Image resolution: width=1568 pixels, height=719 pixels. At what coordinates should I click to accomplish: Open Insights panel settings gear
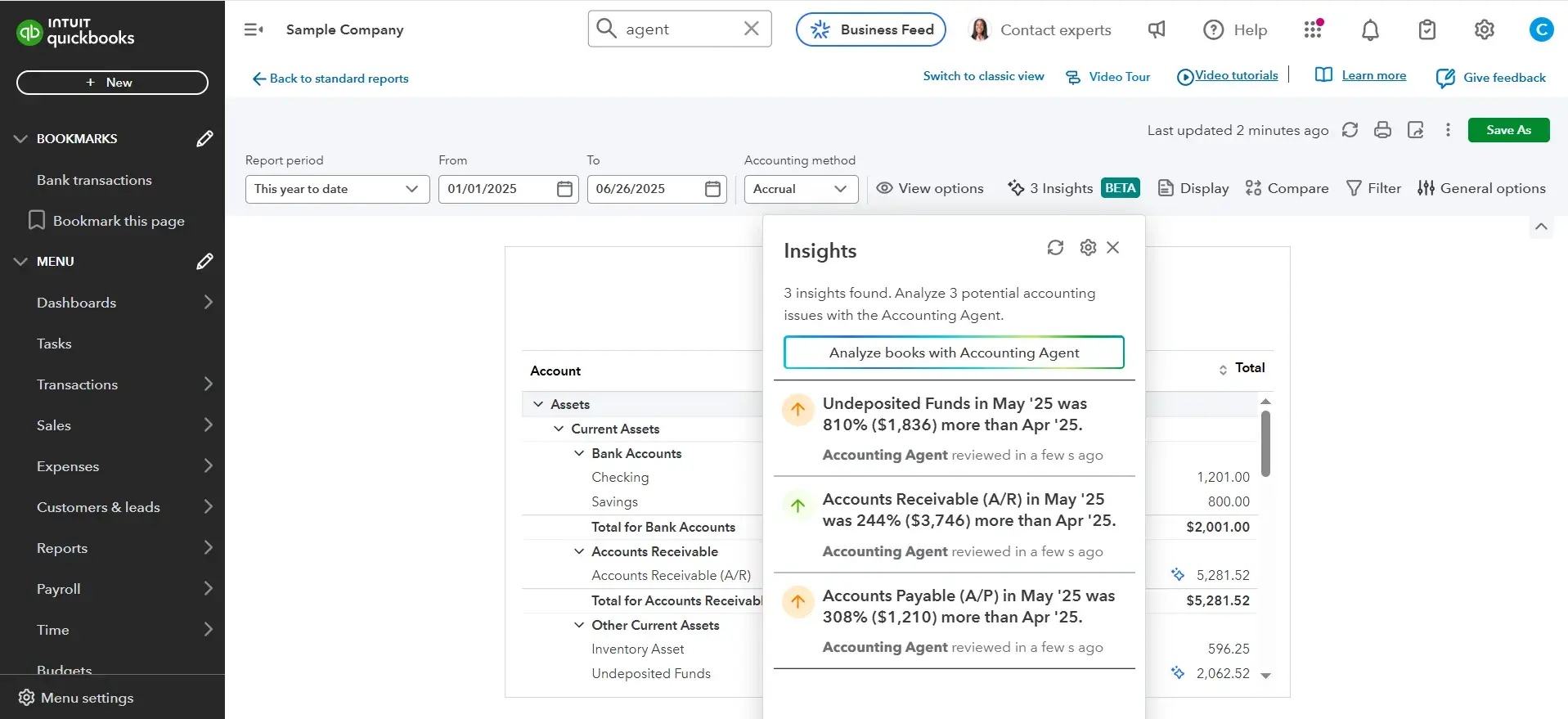tap(1088, 247)
